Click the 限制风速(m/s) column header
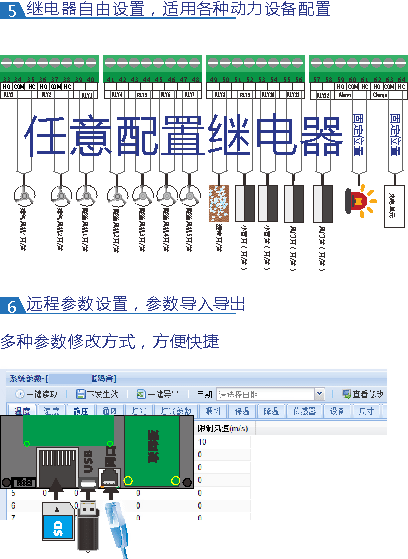Screen dimensions: 408x559 (x=223, y=428)
